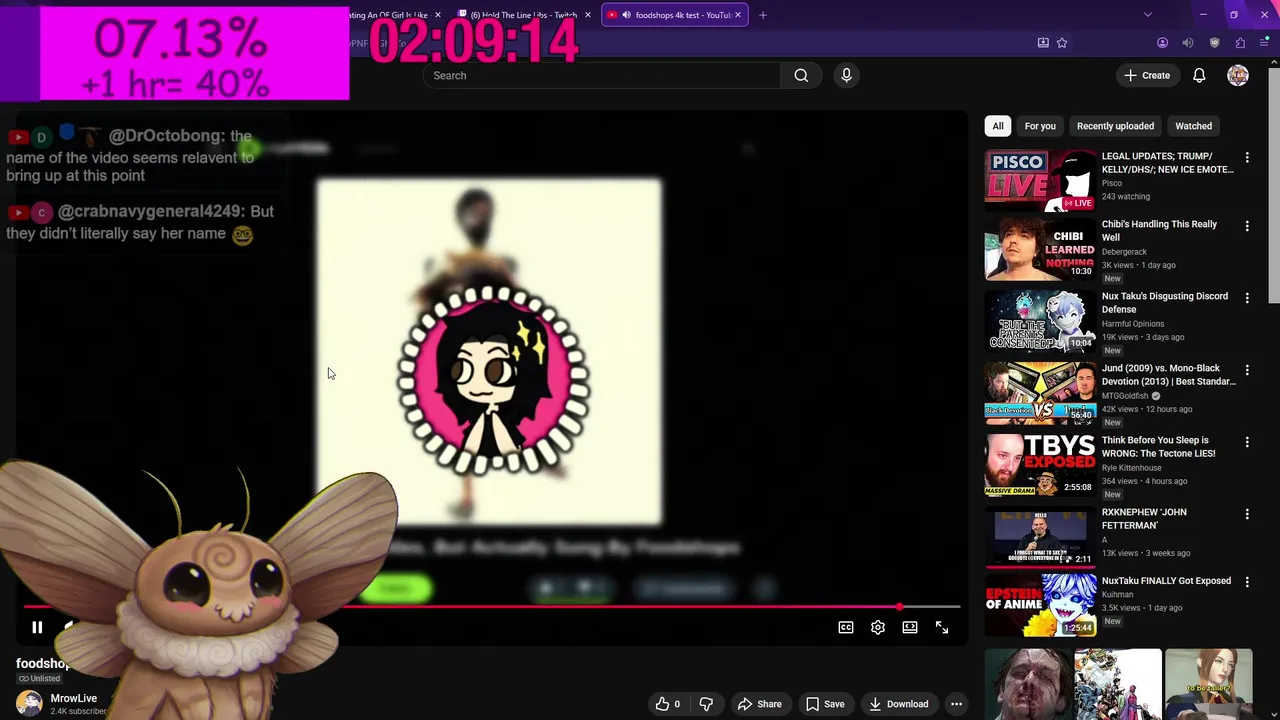Enter full screen mode

coord(942,627)
